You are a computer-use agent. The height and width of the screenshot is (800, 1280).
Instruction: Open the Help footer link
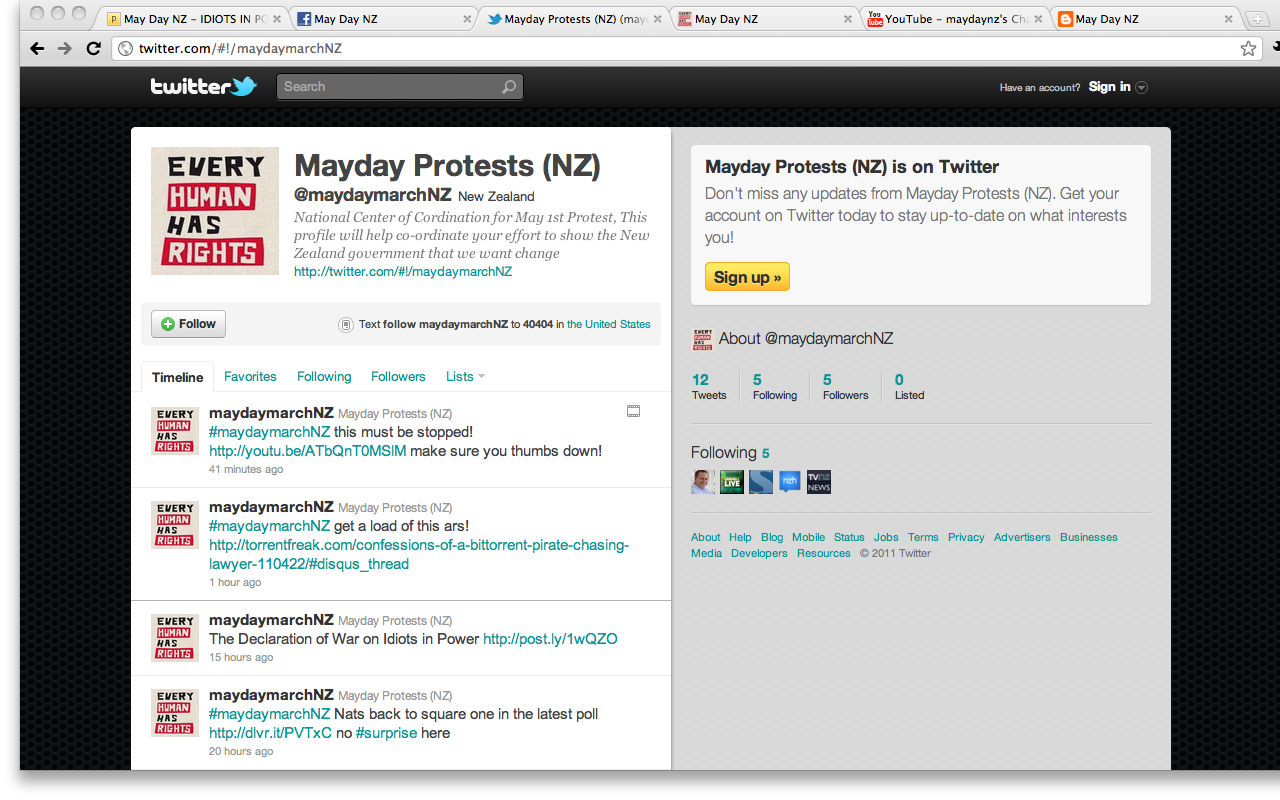740,537
